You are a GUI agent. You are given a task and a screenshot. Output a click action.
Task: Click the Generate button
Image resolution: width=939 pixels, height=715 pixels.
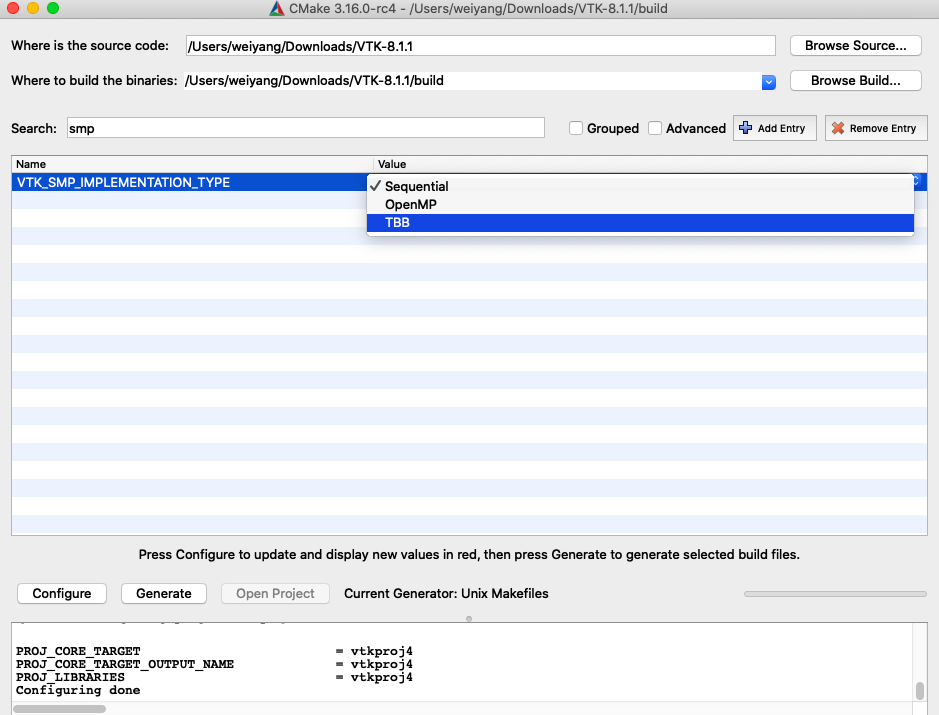click(163, 593)
